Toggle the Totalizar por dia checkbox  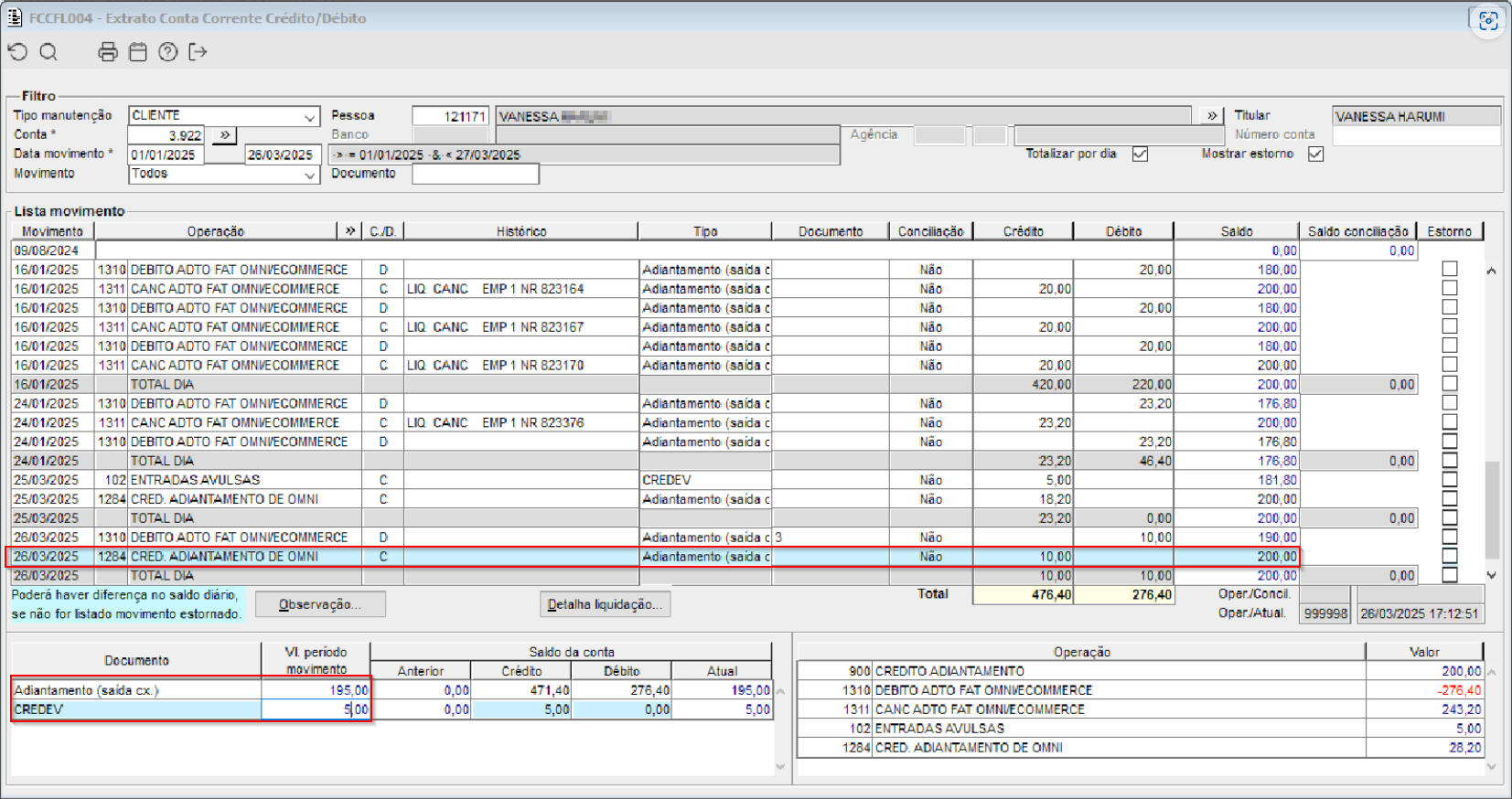click(x=1140, y=154)
